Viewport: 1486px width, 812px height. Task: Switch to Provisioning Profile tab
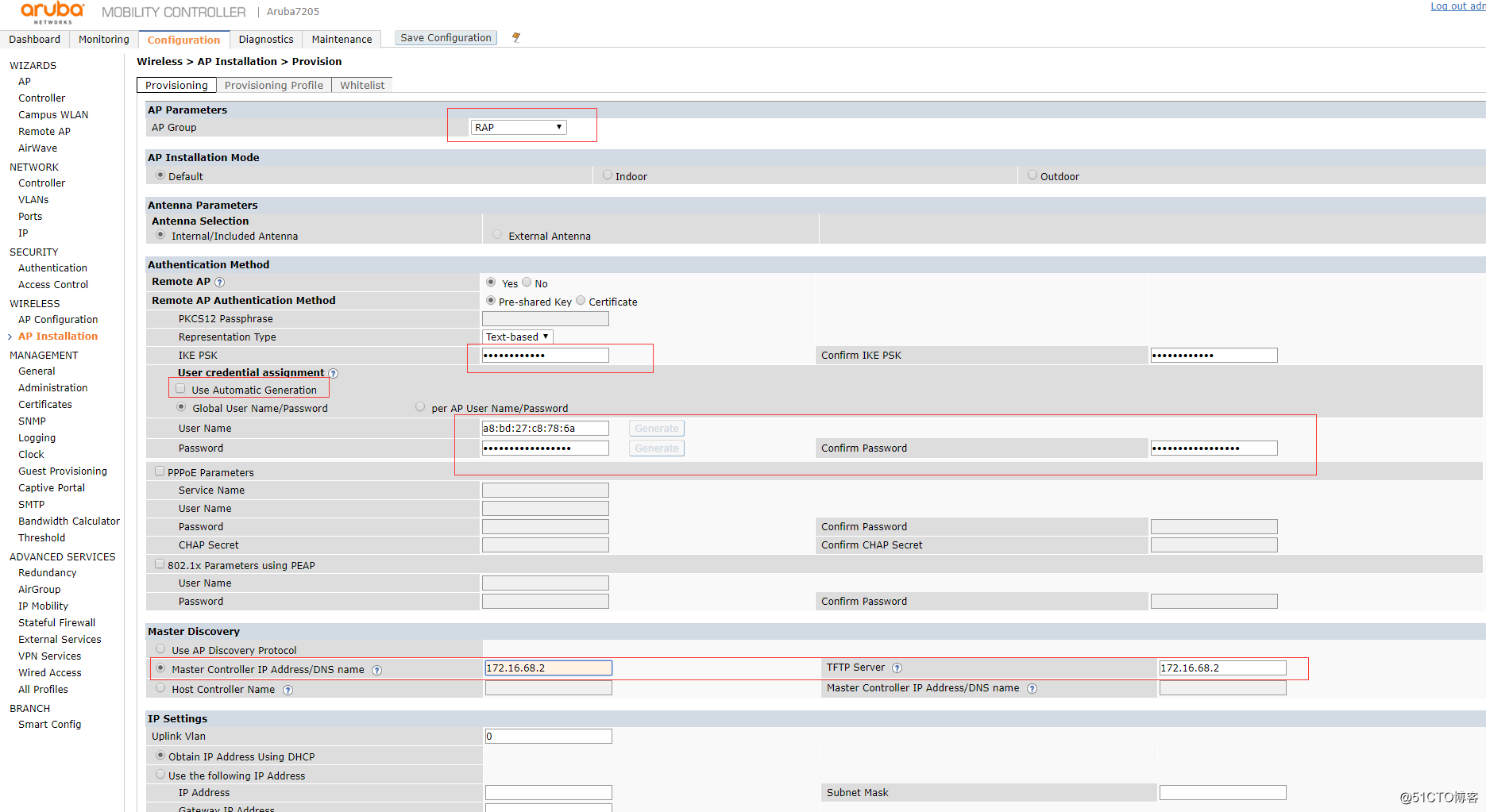pyautogui.click(x=274, y=85)
